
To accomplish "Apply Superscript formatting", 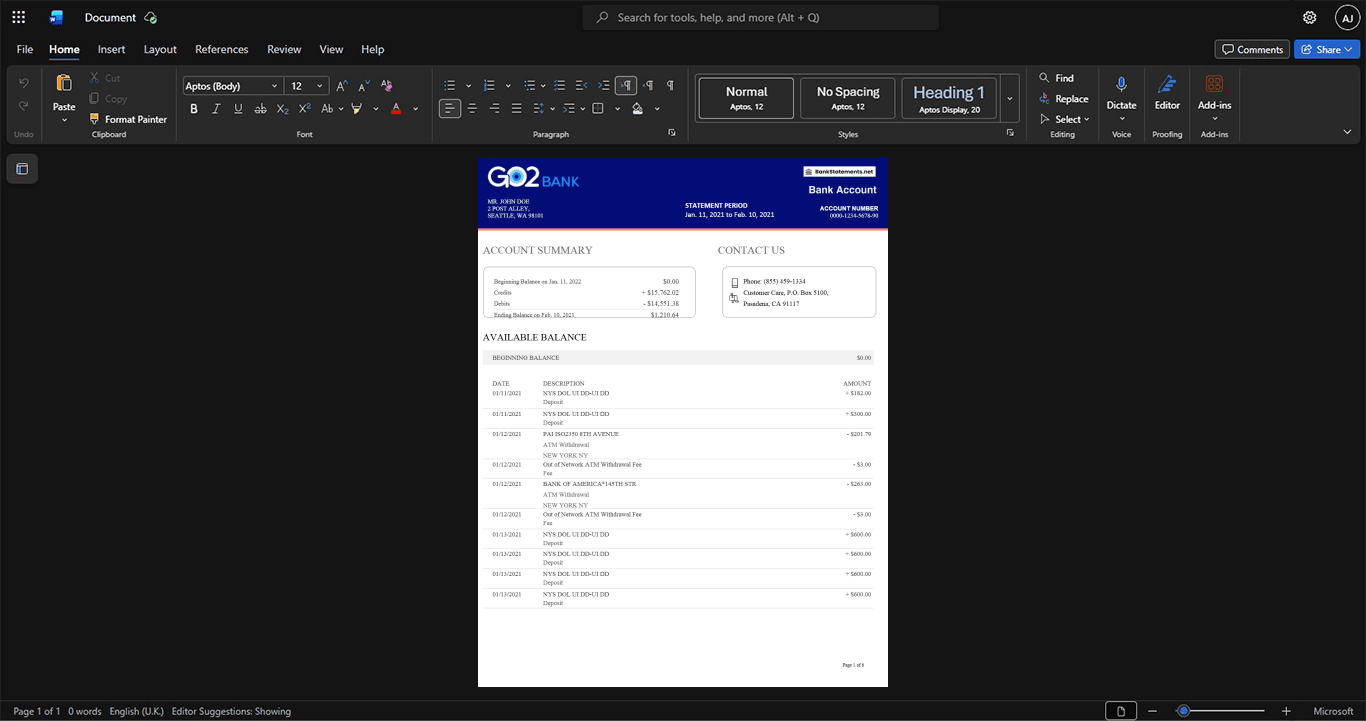I will [304, 108].
